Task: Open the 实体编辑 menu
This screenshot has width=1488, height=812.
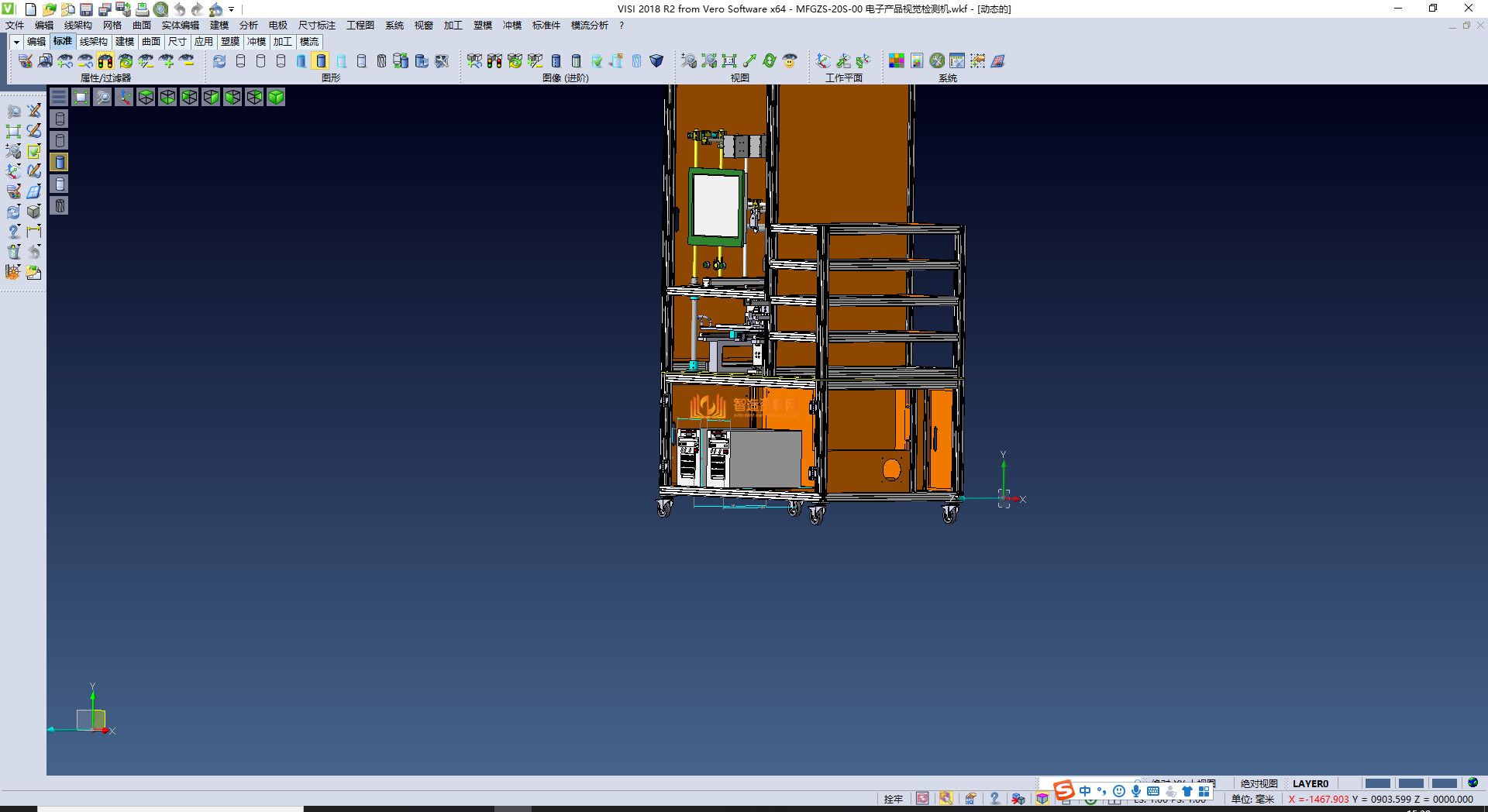Action: click(x=180, y=26)
